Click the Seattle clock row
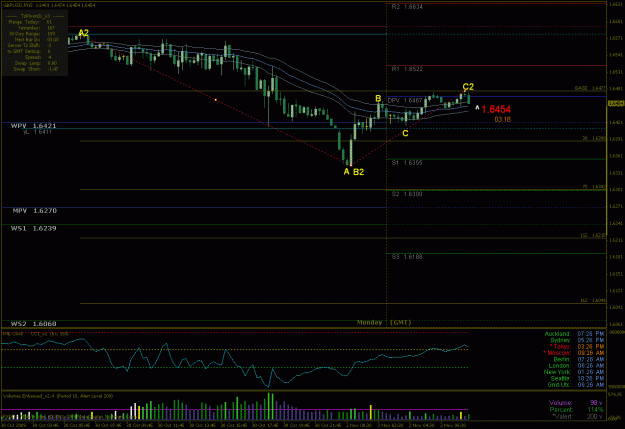 578,378
